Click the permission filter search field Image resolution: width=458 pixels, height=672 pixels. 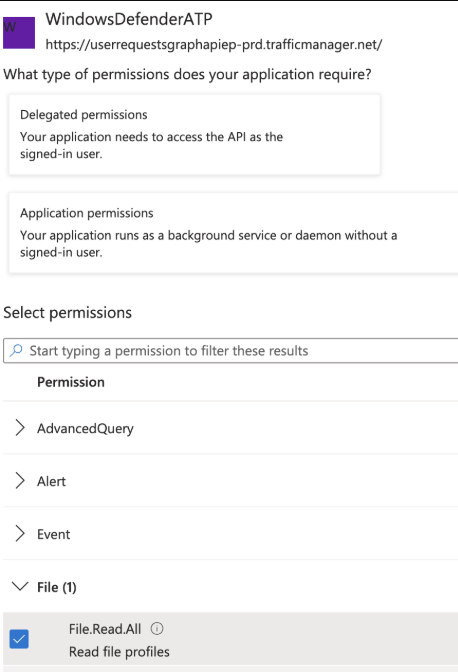pos(230,351)
